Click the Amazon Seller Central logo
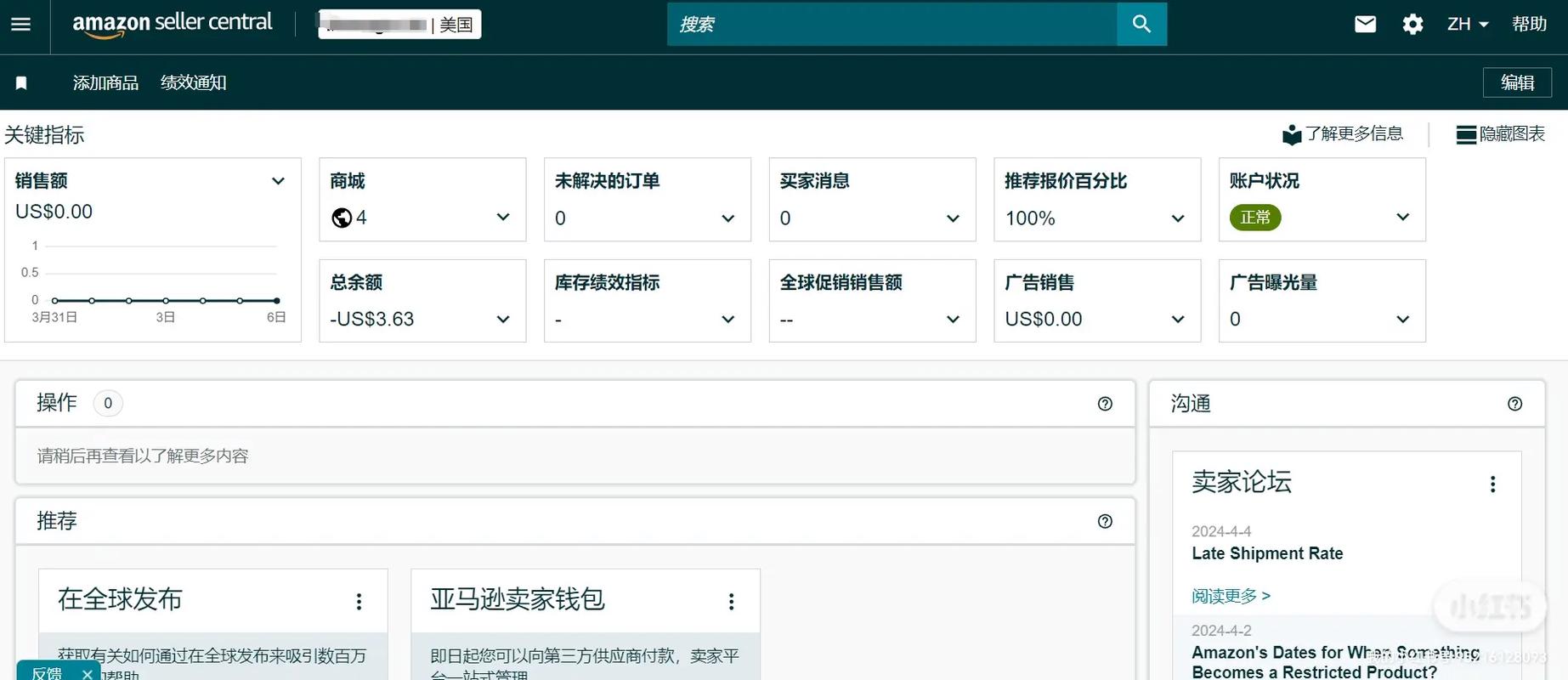Image resolution: width=1568 pixels, height=680 pixels. [x=173, y=25]
